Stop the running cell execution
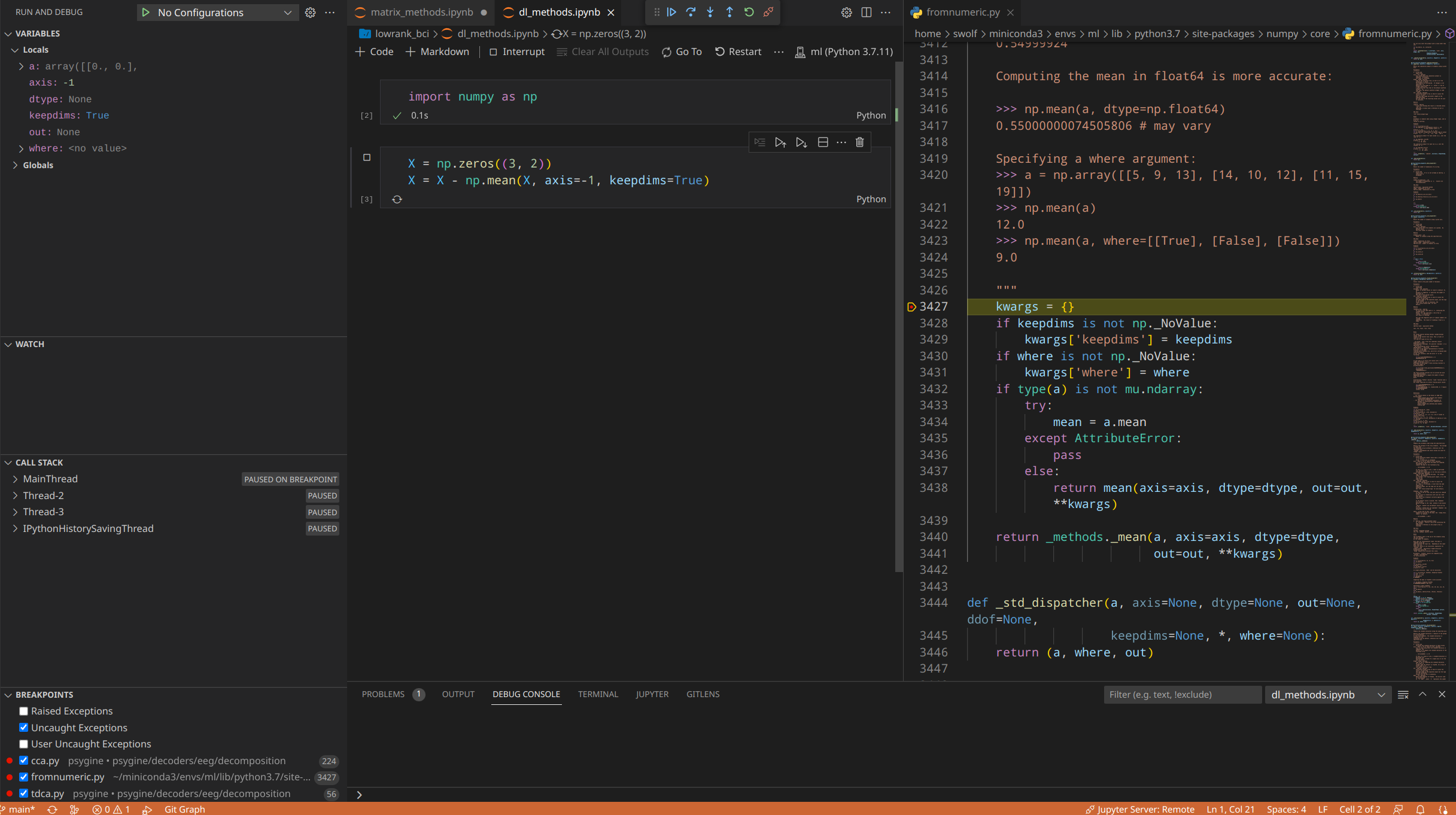This screenshot has width=1456, height=815. [x=367, y=157]
